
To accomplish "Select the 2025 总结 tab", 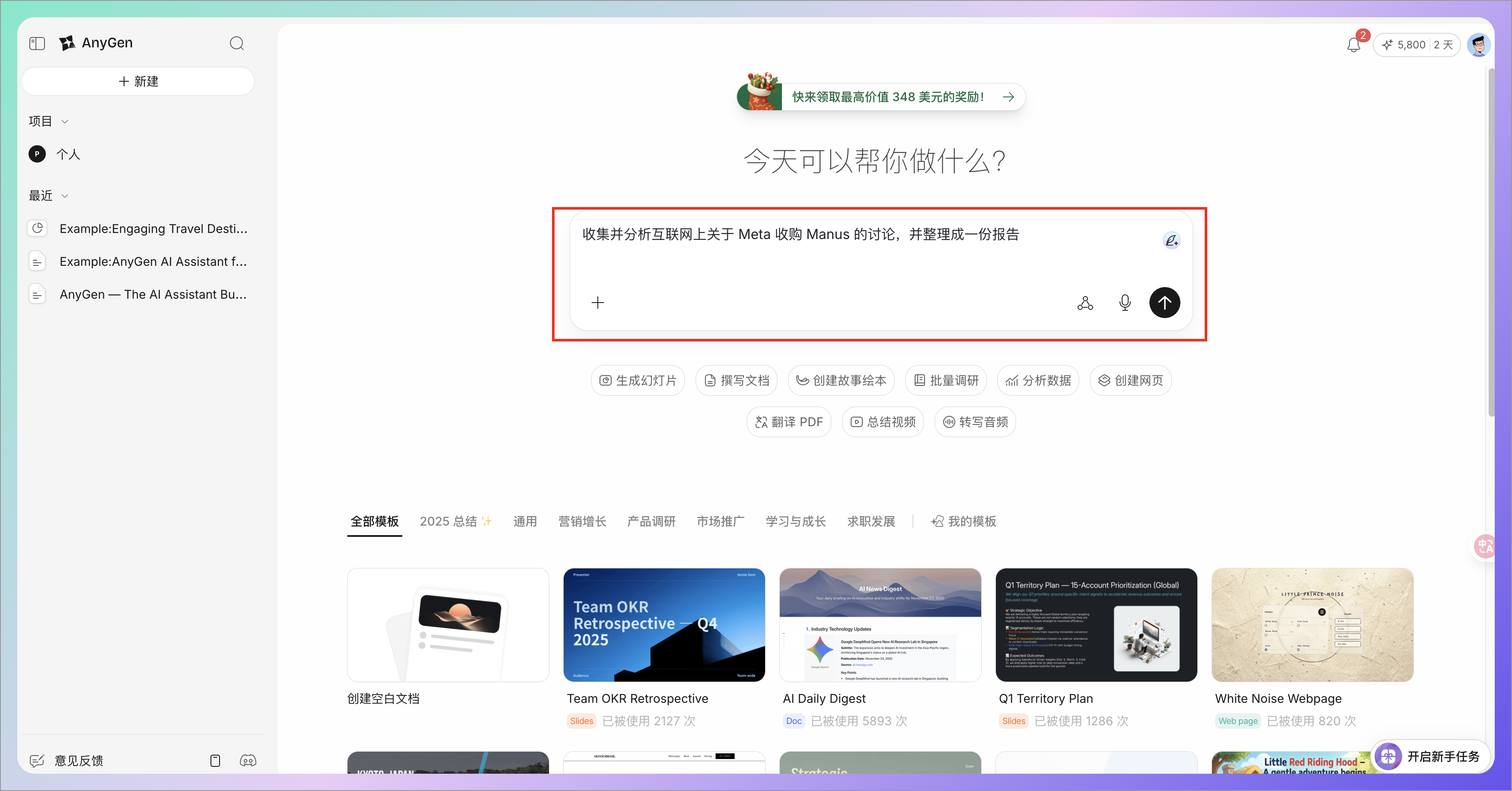I will (x=455, y=521).
